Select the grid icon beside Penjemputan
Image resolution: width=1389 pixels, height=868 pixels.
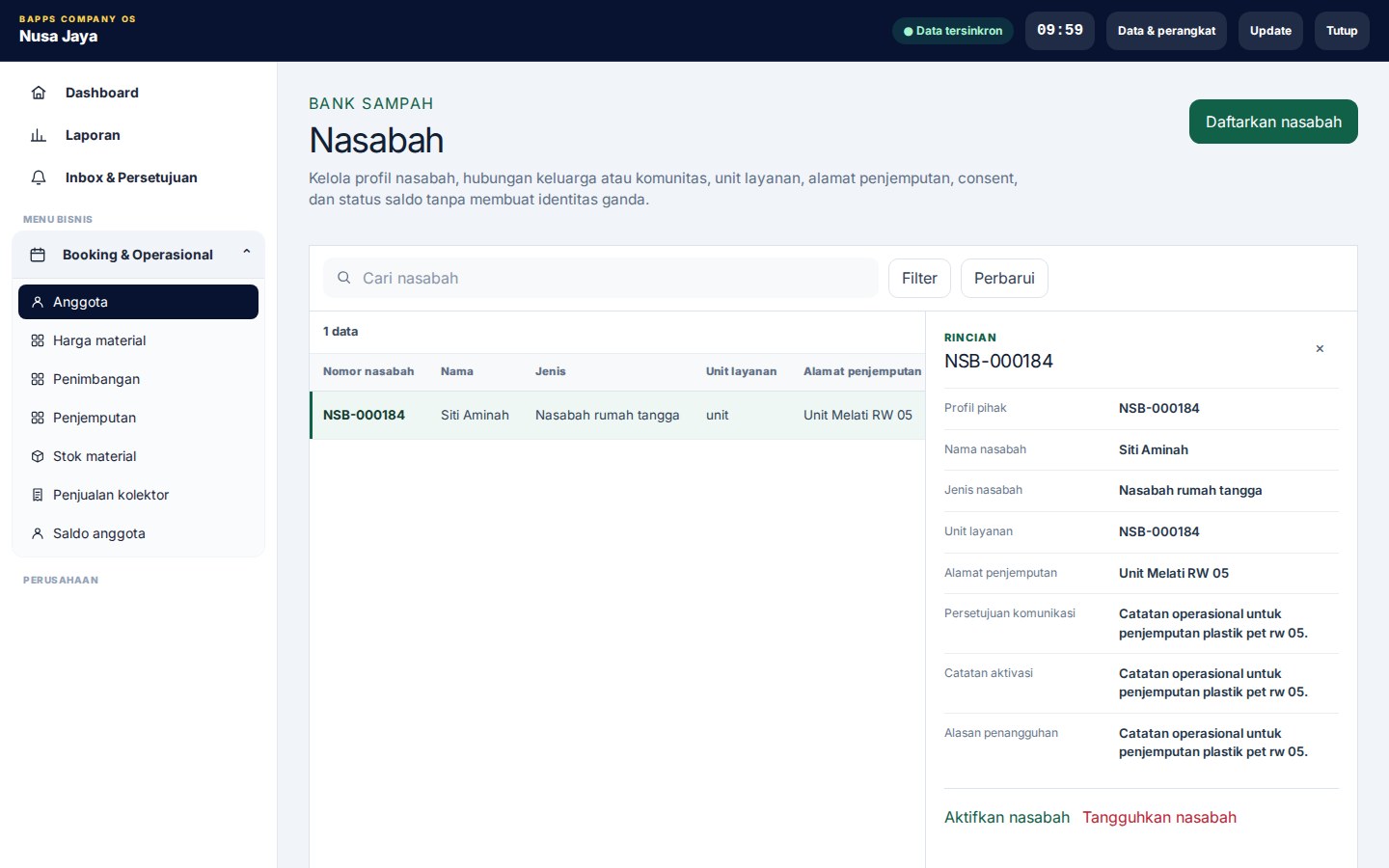[x=38, y=418]
